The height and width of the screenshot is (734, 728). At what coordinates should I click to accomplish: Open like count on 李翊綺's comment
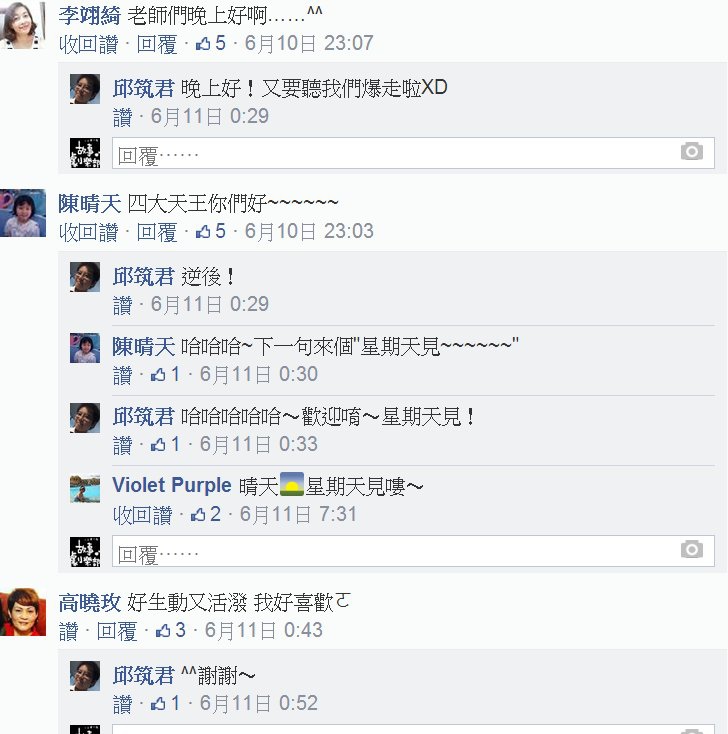point(211,44)
